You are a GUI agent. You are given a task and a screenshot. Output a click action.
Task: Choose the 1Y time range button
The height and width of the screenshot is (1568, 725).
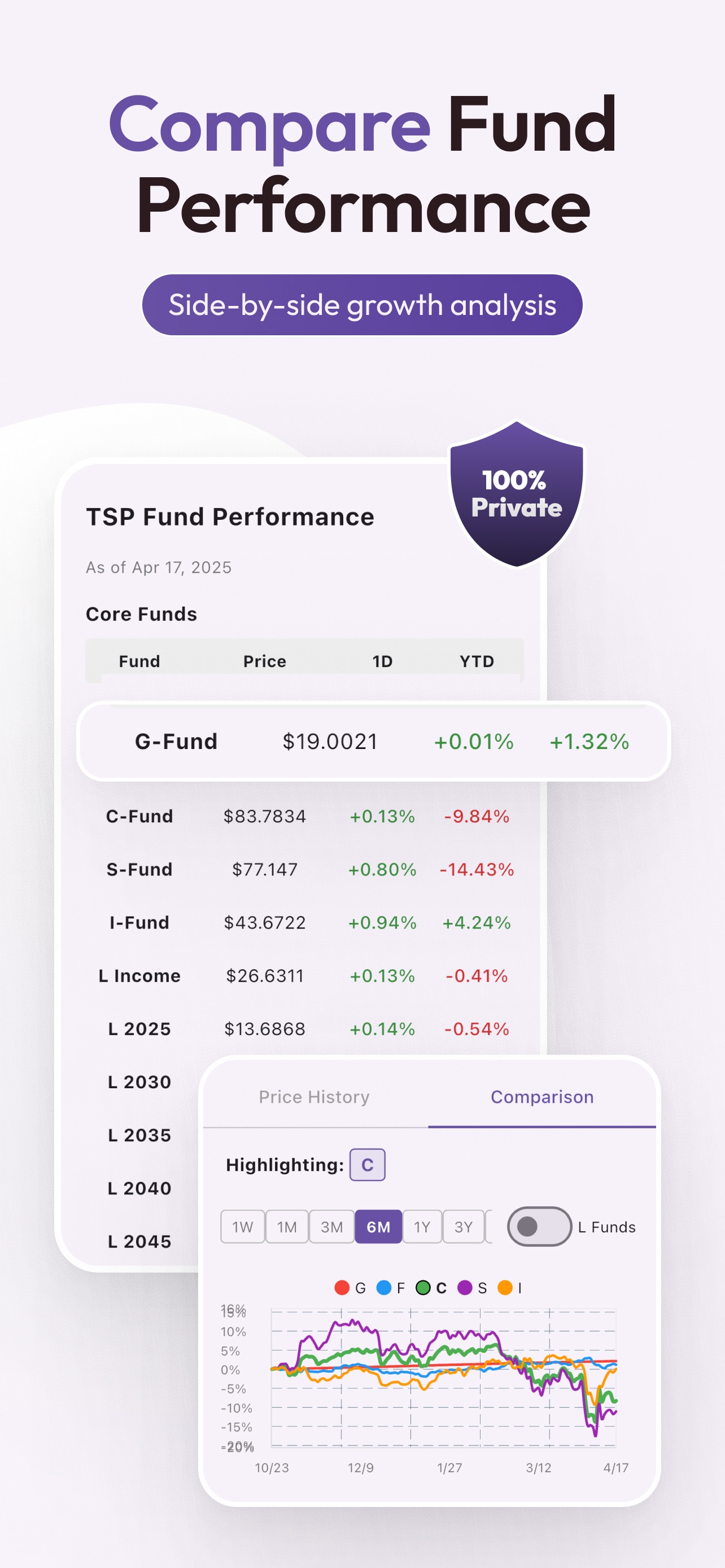click(x=422, y=1227)
